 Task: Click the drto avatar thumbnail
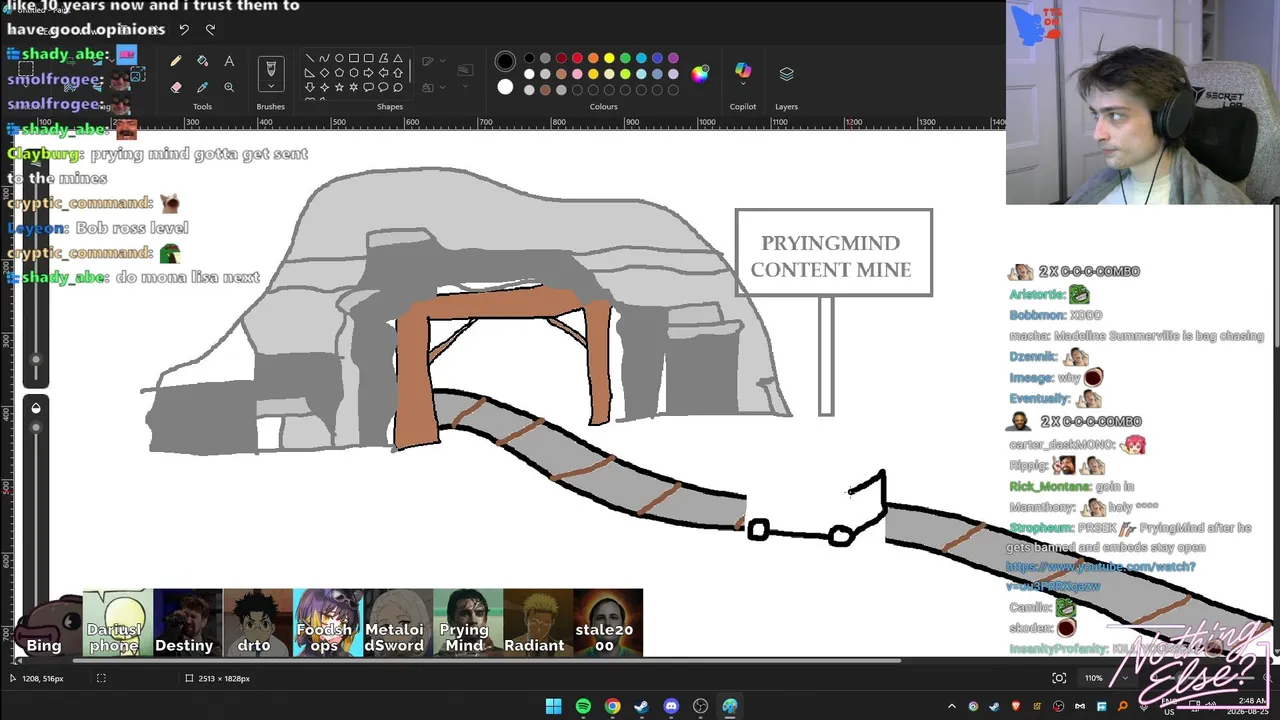tap(255, 622)
